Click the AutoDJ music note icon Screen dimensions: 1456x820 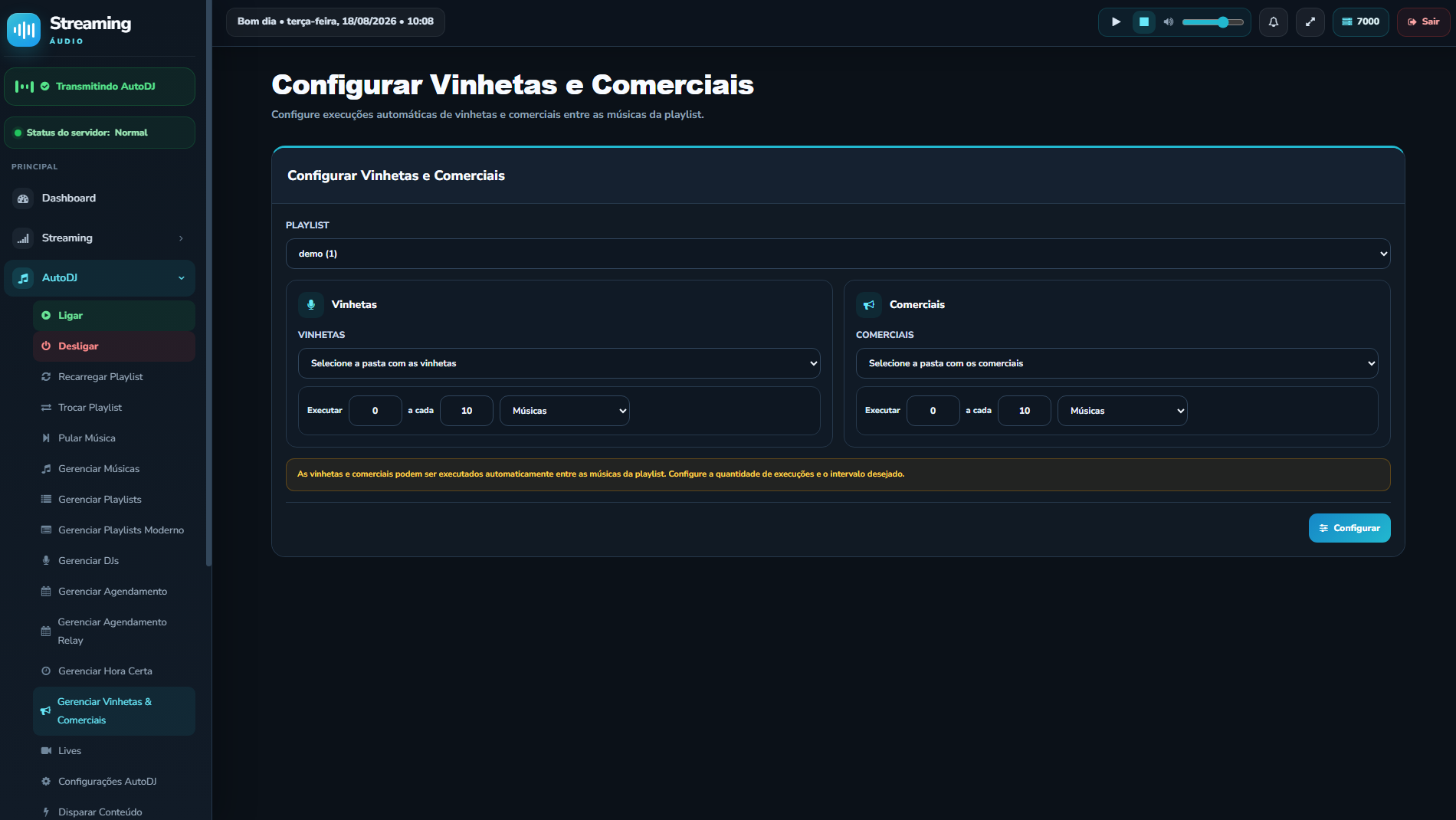pyautogui.click(x=23, y=278)
